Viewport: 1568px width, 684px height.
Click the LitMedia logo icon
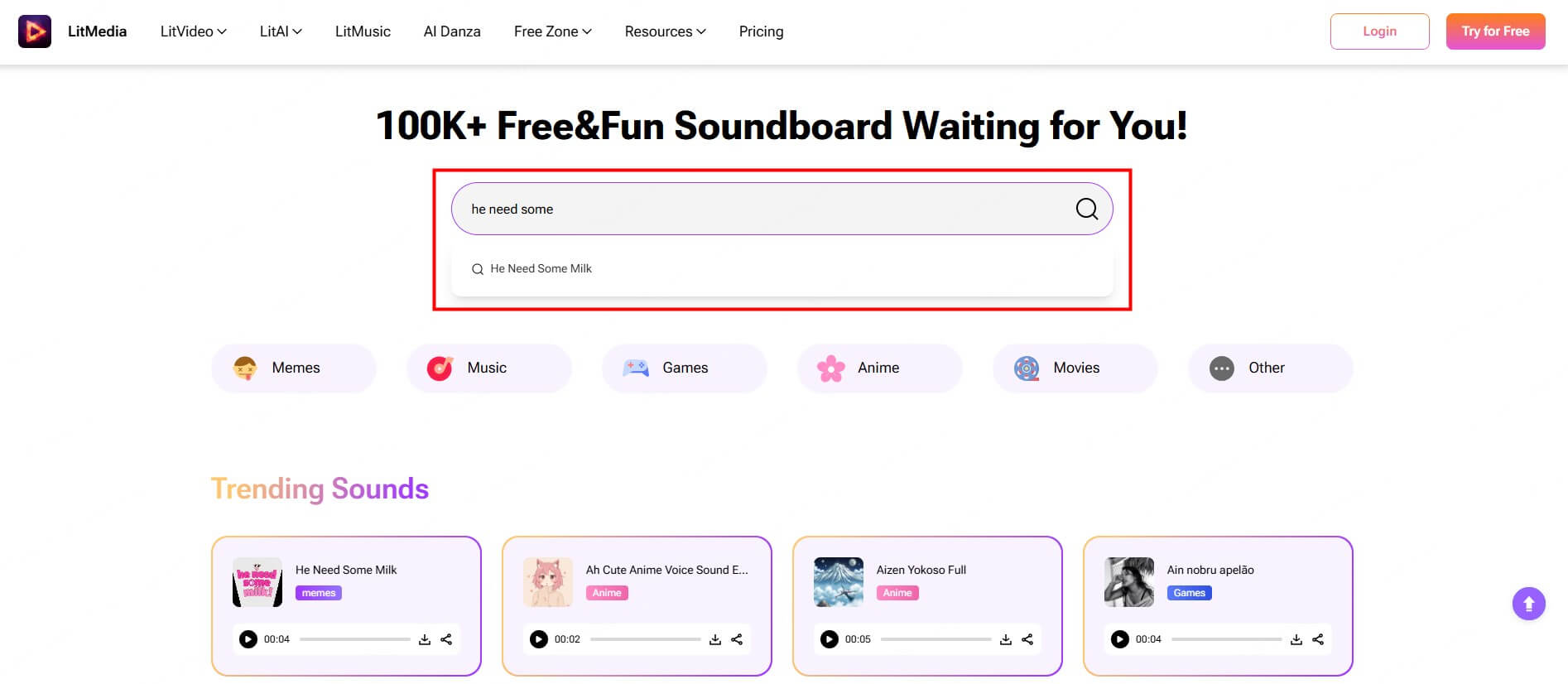[x=35, y=31]
